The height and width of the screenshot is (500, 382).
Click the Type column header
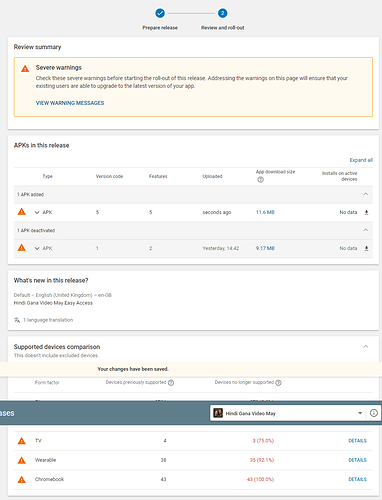pos(47,176)
